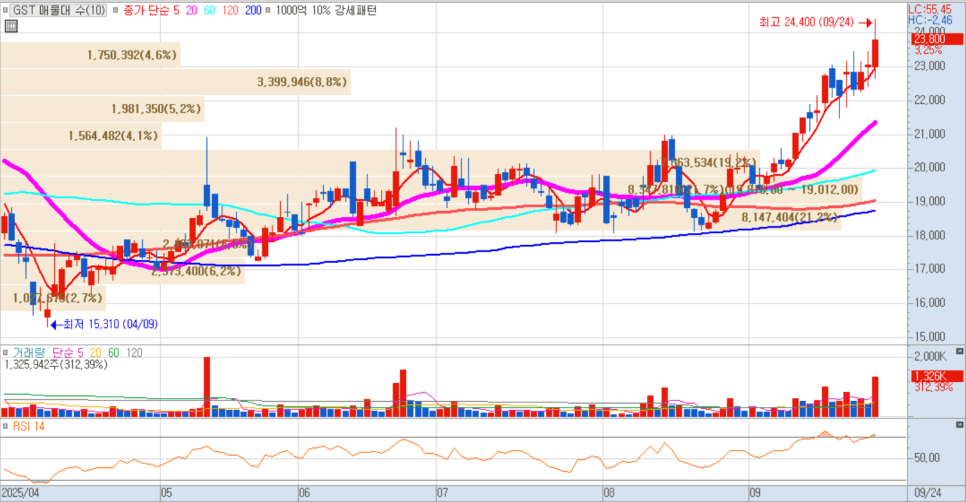The image size is (966, 502).
Task: Click the 21,000 price axis label
Action: coord(930,134)
